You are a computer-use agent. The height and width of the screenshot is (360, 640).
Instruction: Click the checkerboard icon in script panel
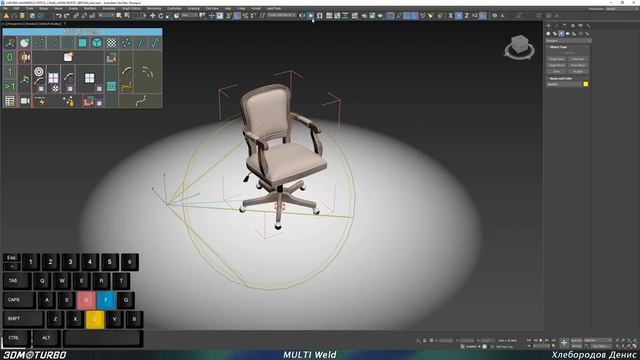coord(111,43)
